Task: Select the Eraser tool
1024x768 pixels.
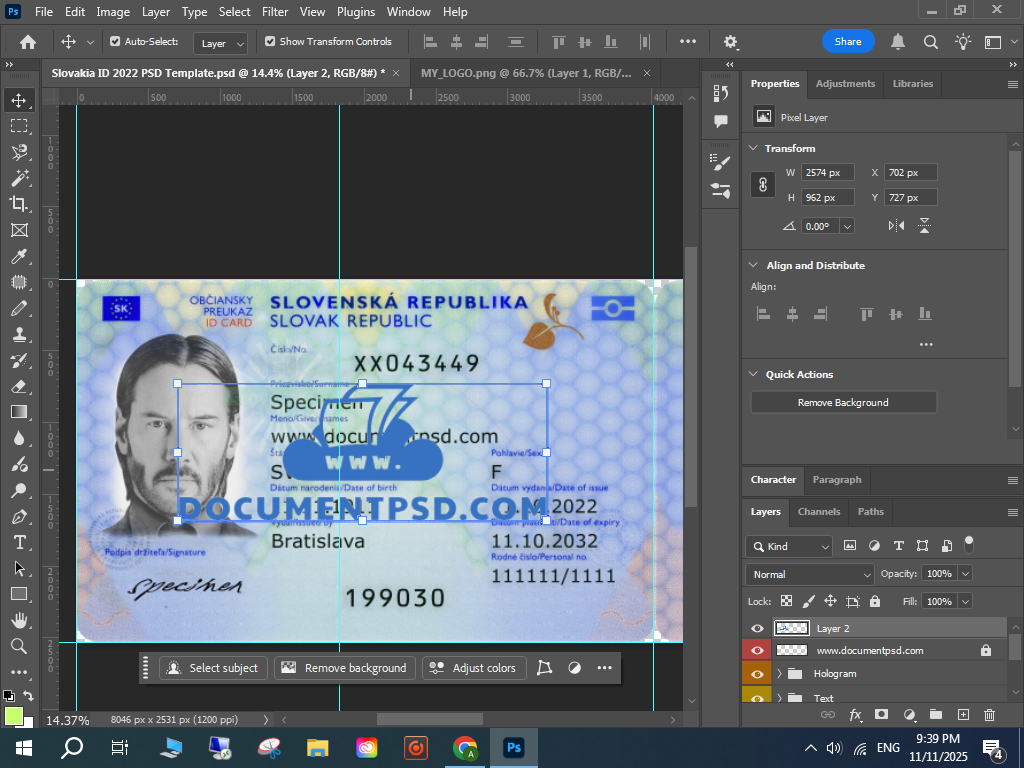Action: click(x=19, y=386)
